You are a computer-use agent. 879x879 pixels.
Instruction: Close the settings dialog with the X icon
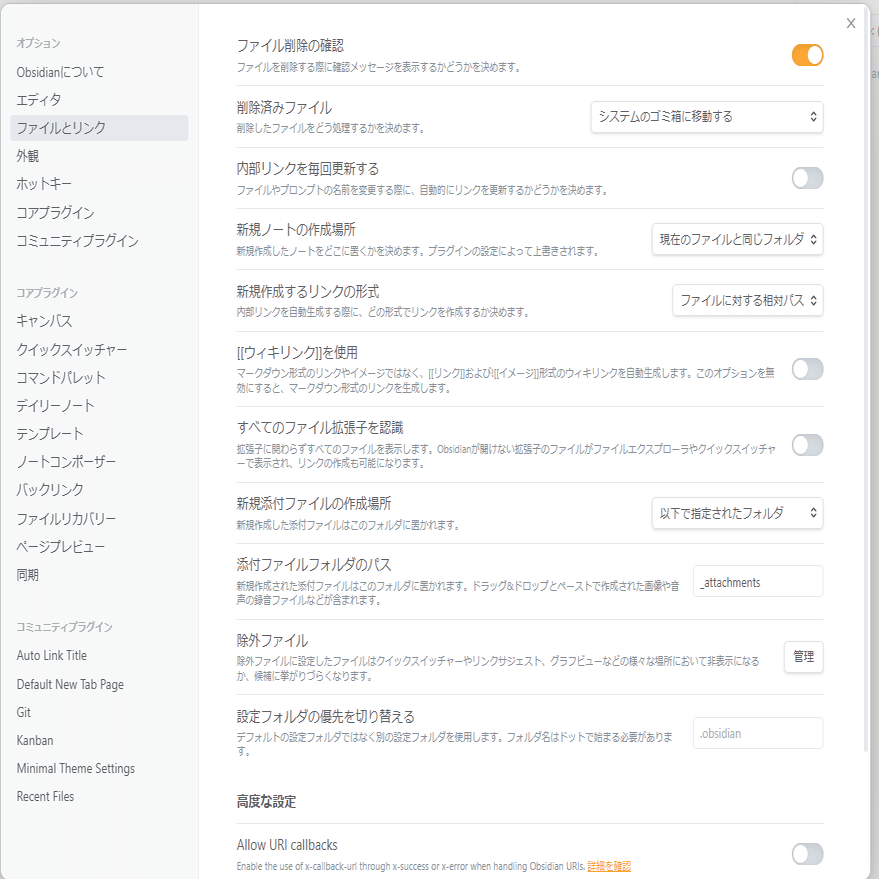point(850,23)
